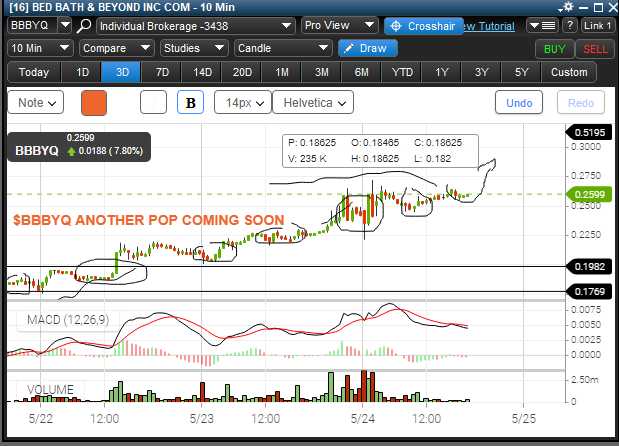Open the Helvetica font dropdown

[x=313, y=103]
